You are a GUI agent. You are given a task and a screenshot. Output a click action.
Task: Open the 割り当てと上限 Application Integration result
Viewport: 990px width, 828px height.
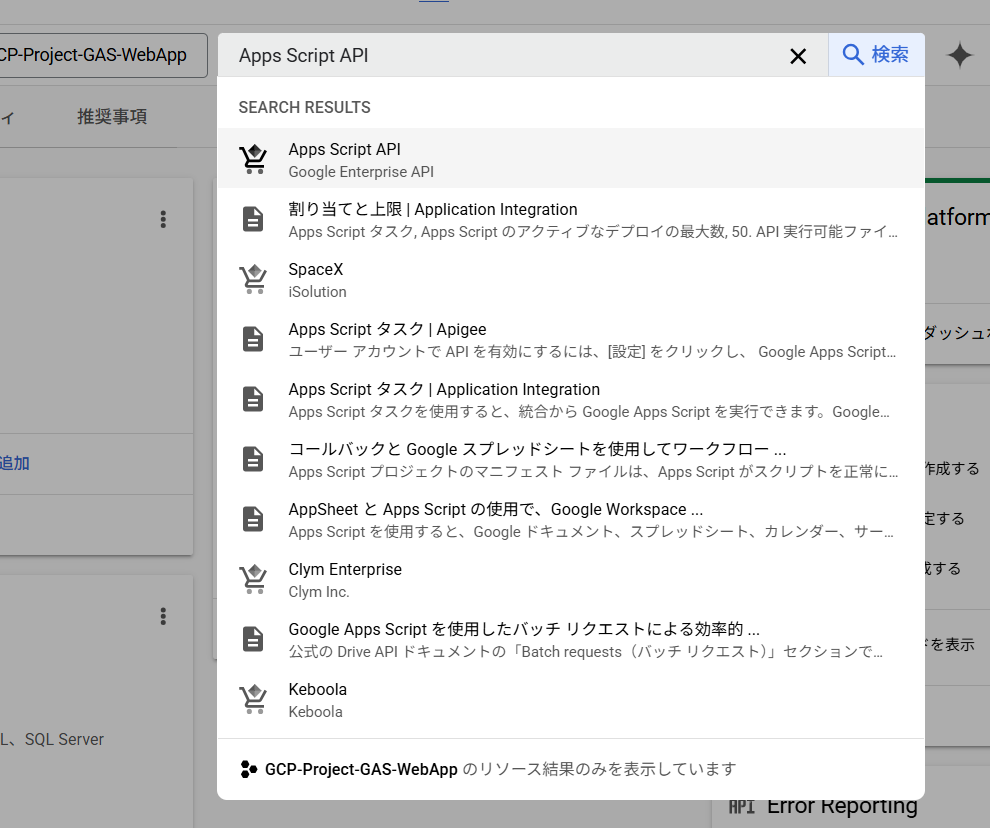pos(571,219)
